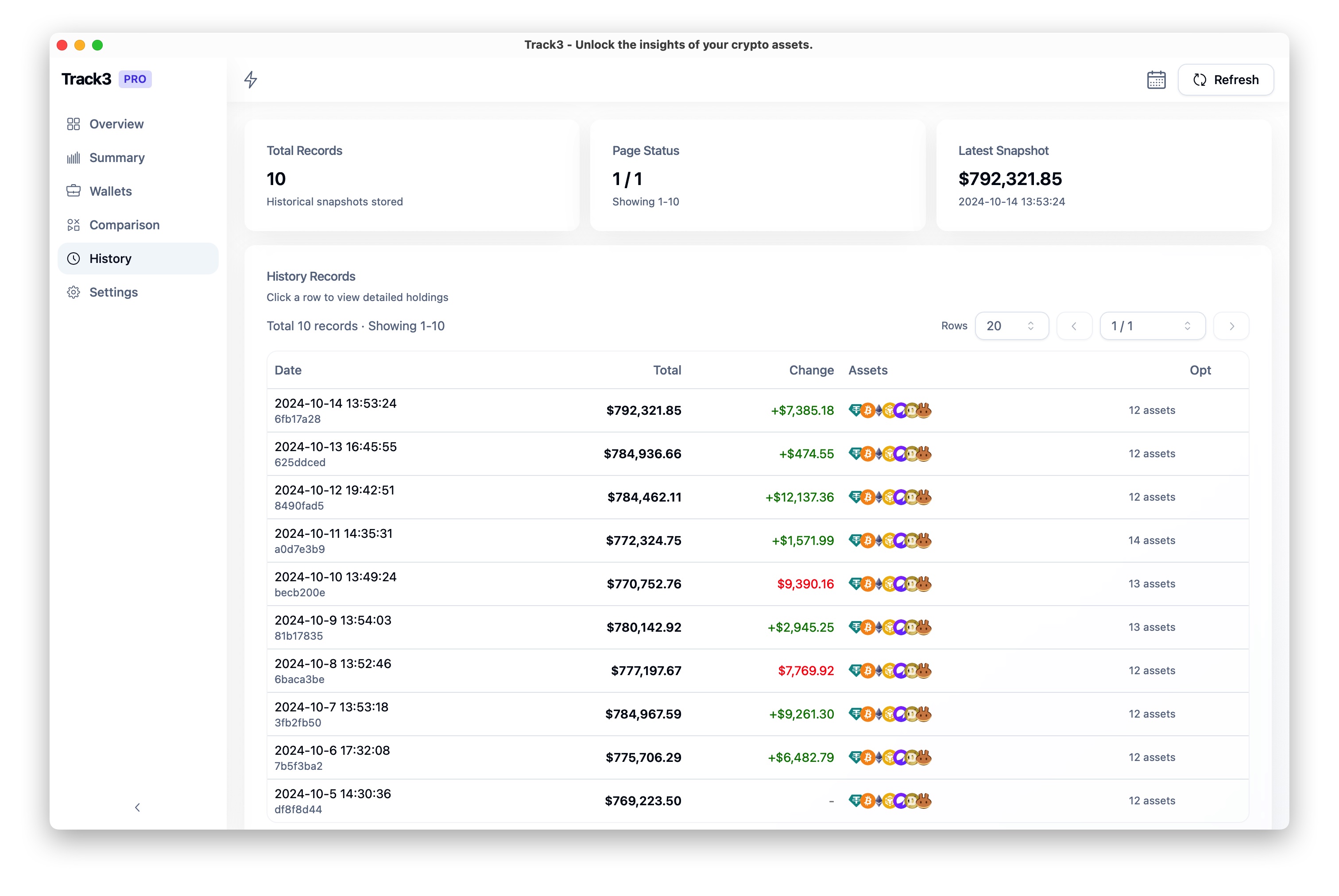
Task: Click the PRO badge next to Track3
Action: [135, 79]
